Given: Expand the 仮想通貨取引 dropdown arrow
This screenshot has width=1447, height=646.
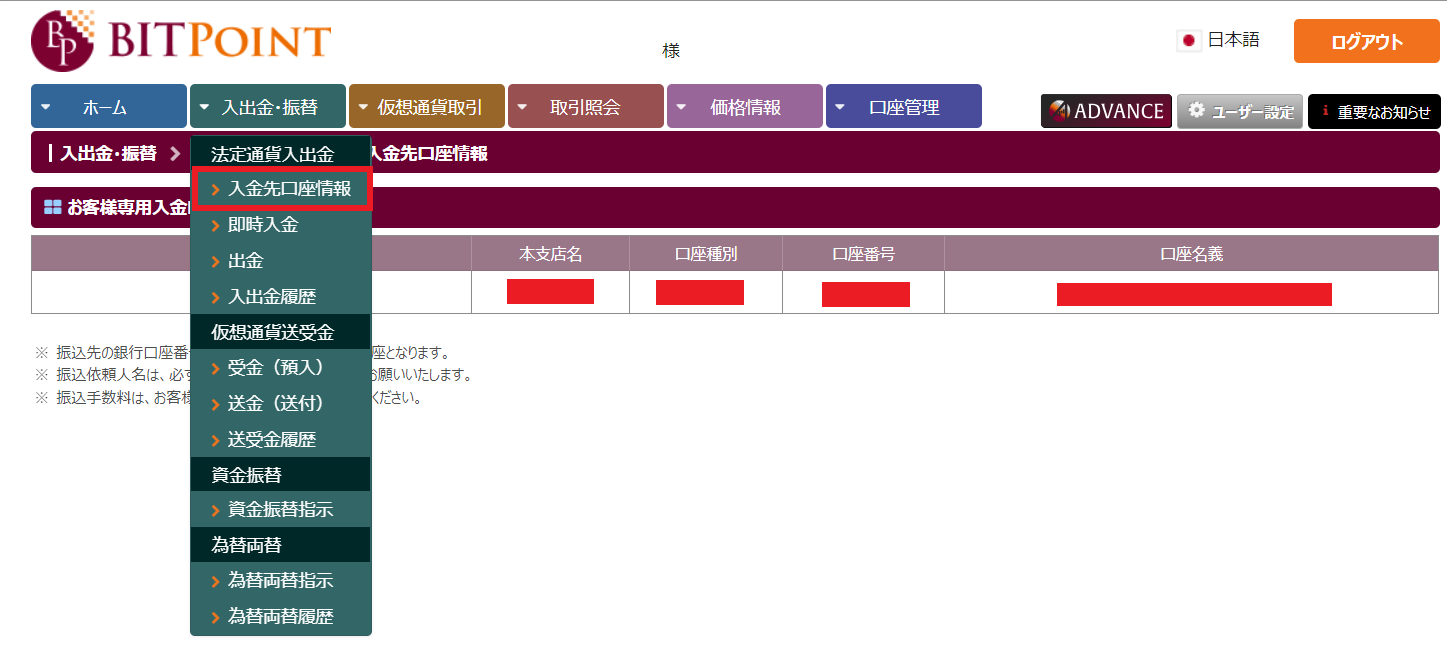Looking at the screenshot, I should pyautogui.click(x=362, y=106).
